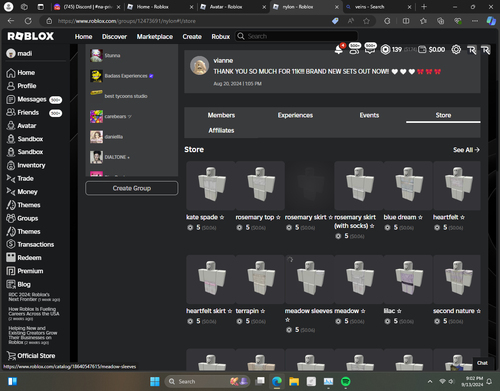The image size is (500, 391).
Task: Show hidden system tray icons chevron
Action: click(430, 381)
